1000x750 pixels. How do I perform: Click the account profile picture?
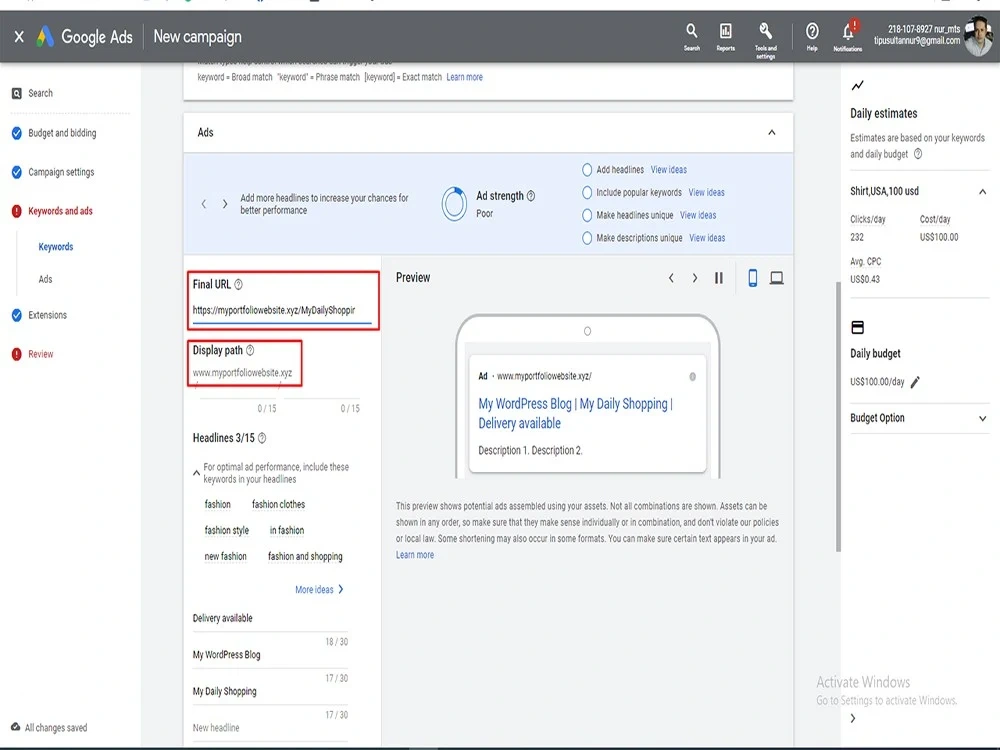[979, 37]
